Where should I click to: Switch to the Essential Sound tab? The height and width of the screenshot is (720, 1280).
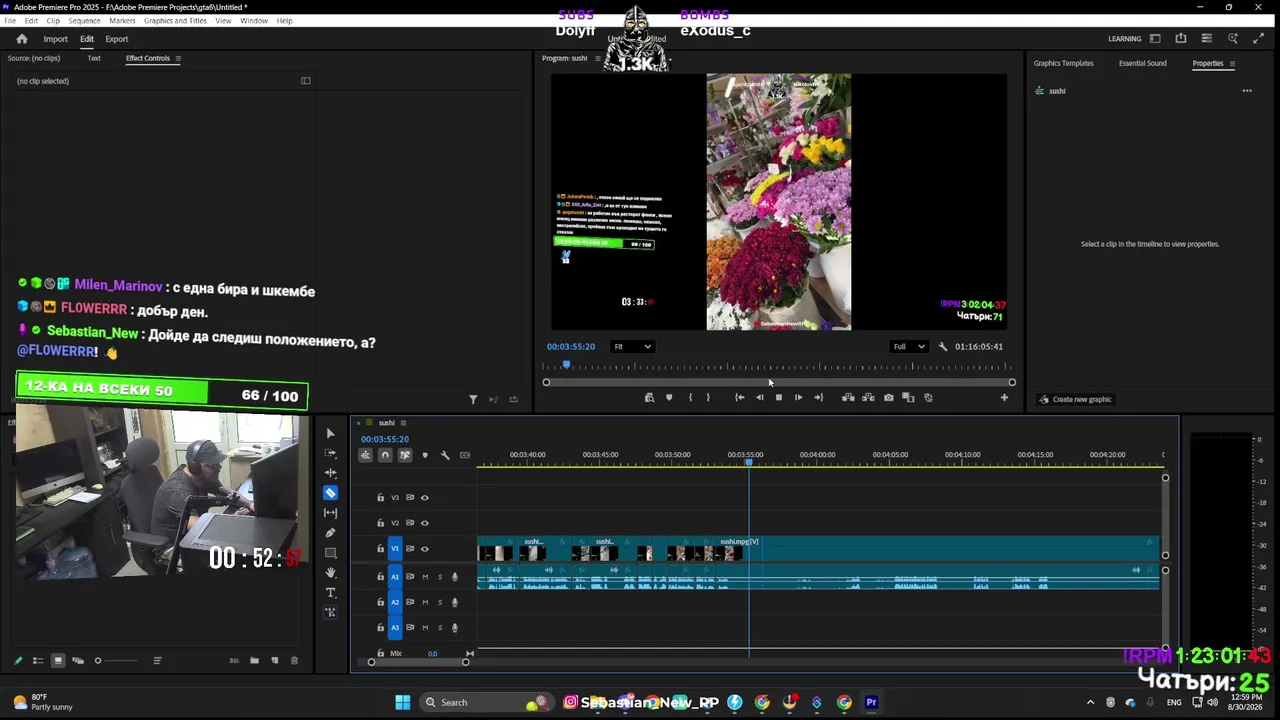(x=1142, y=63)
